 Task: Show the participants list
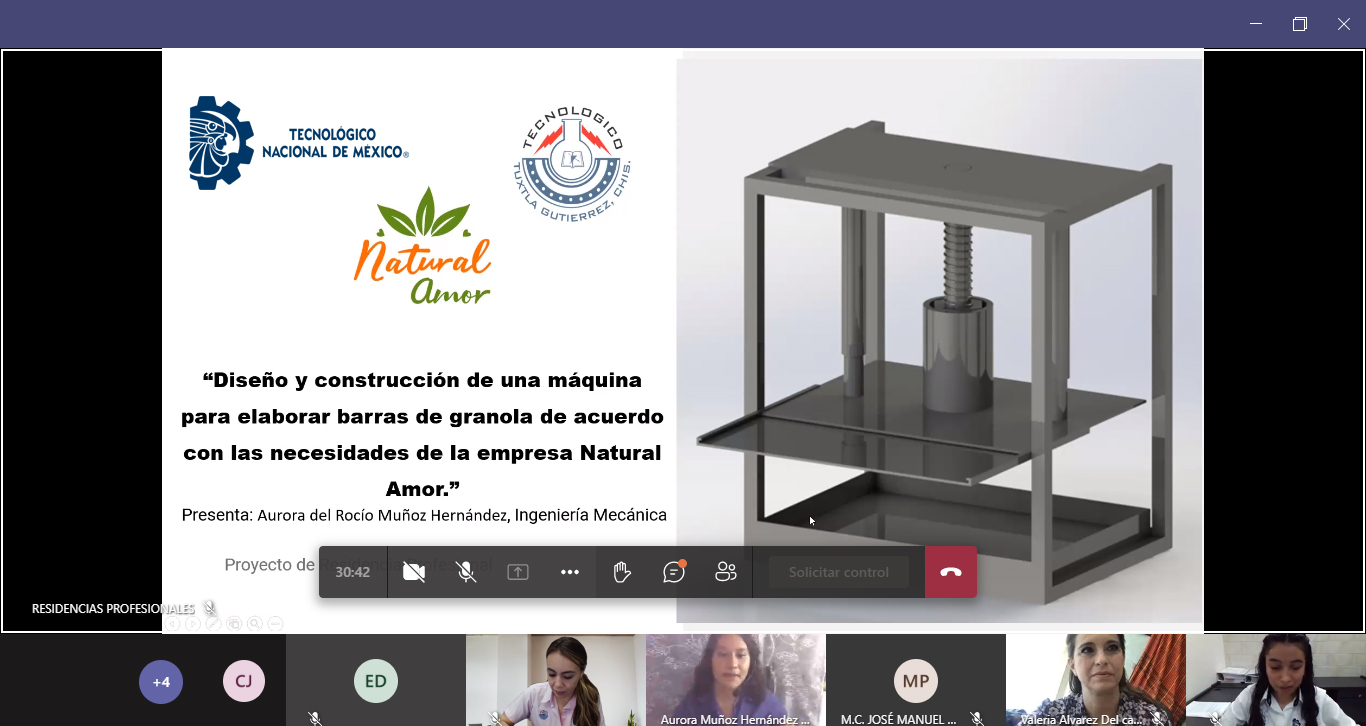point(726,572)
